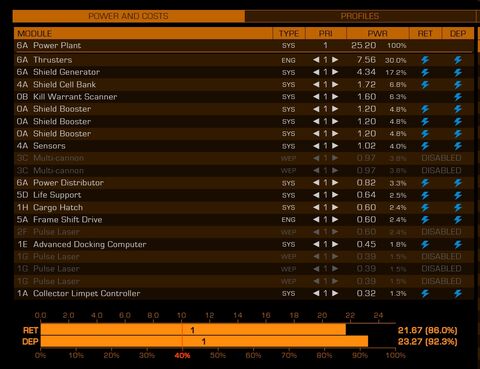Toggle Thrusters retracted power icon

pyautogui.click(x=425, y=60)
